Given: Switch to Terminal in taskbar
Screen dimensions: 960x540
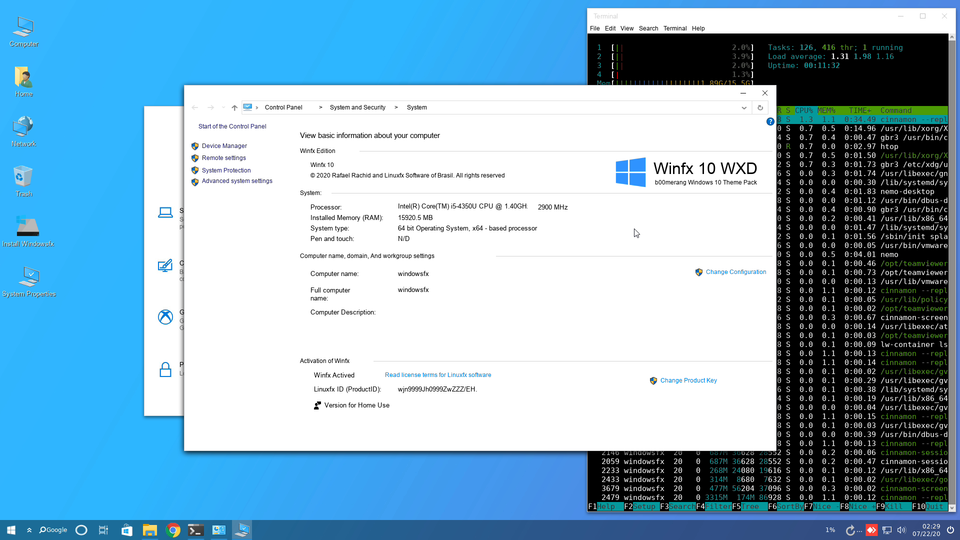Looking at the screenshot, I should 196,530.
